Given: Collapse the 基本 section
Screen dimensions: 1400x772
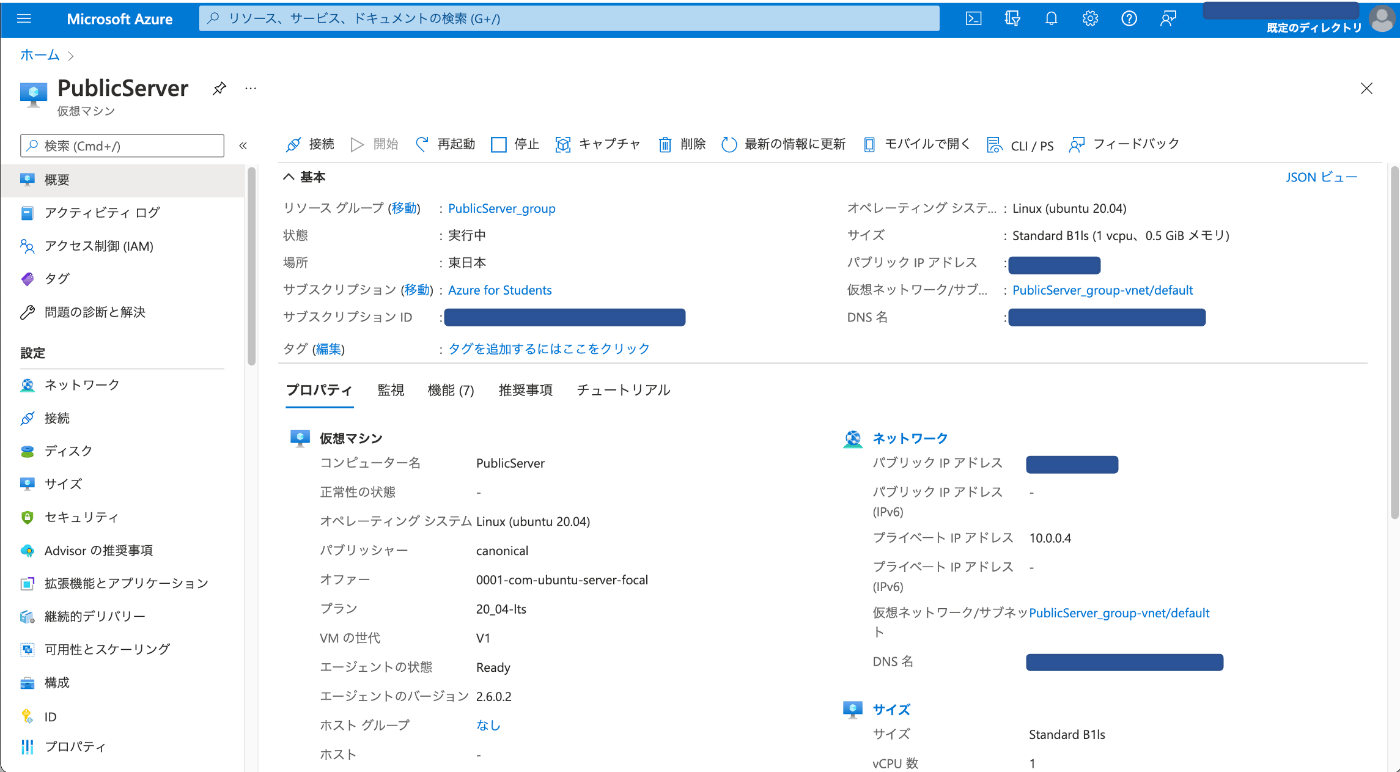Looking at the screenshot, I should [305, 177].
